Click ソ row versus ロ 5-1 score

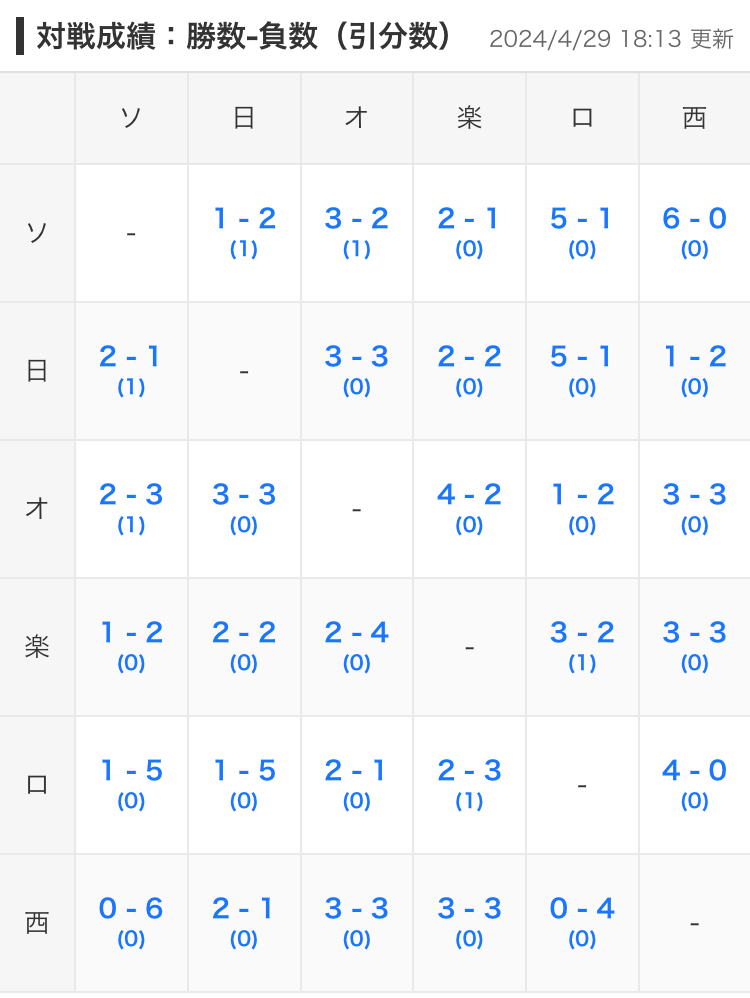tap(581, 219)
